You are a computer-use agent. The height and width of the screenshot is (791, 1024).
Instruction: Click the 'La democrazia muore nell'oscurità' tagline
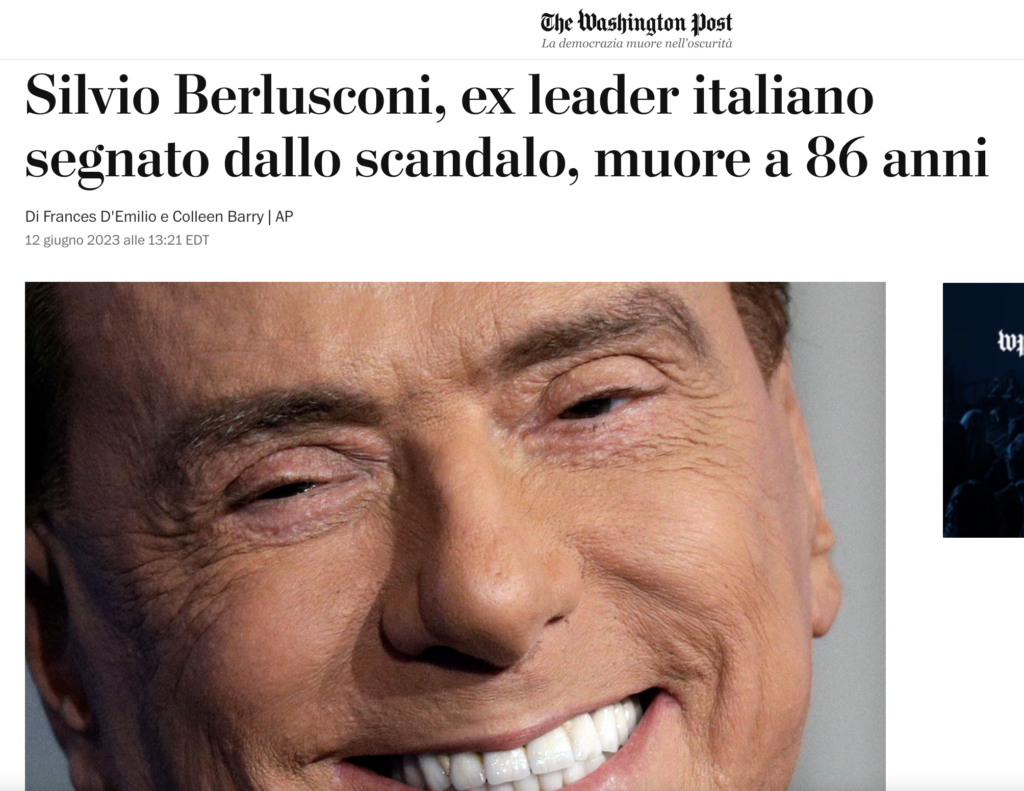(x=636, y=44)
